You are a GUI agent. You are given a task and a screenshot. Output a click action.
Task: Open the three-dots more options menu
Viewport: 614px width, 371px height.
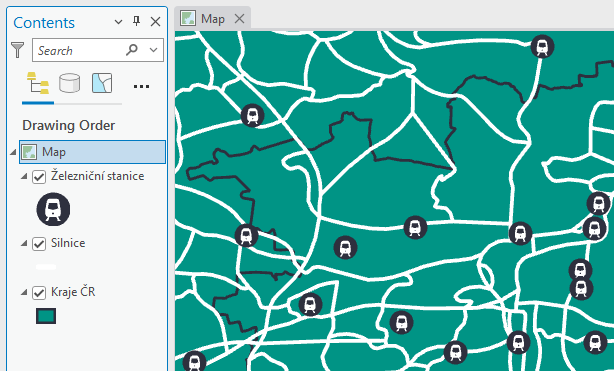click(141, 87)
